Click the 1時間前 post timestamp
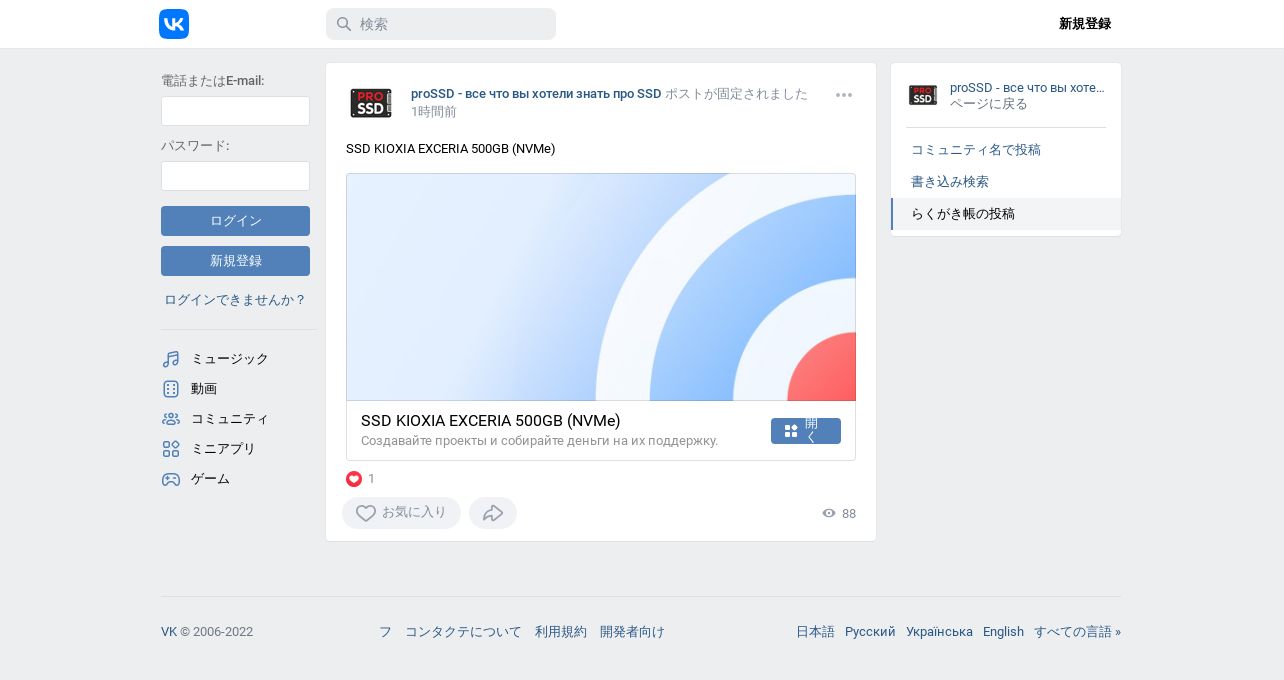This screenshot has height=680, width=1284. point(434,112)
